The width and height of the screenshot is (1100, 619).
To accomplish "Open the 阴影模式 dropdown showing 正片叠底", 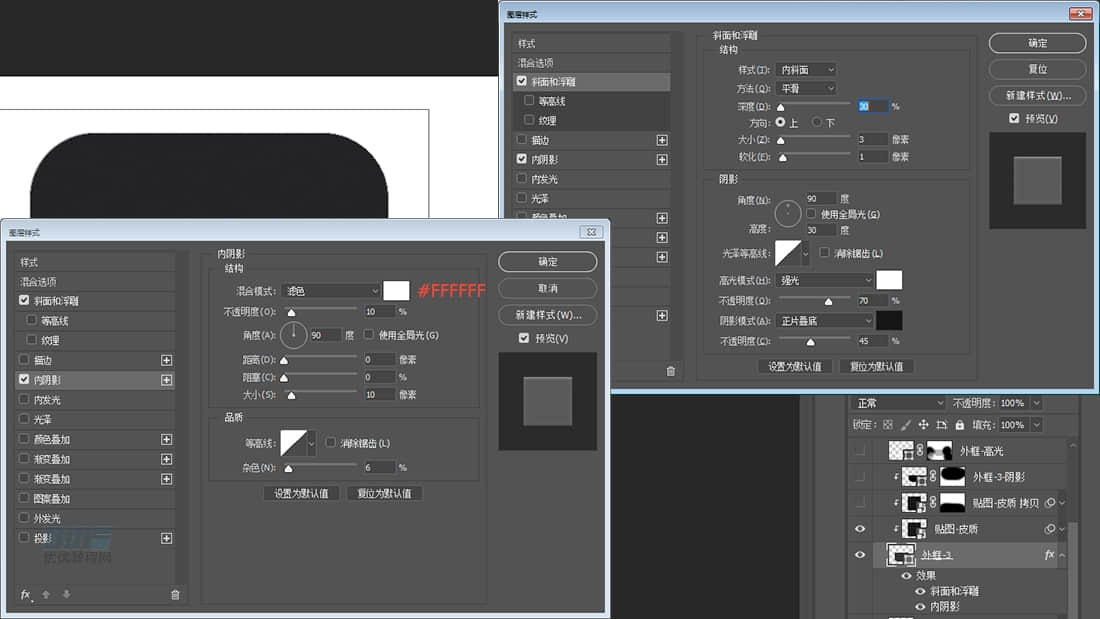I will coord(824,321).
